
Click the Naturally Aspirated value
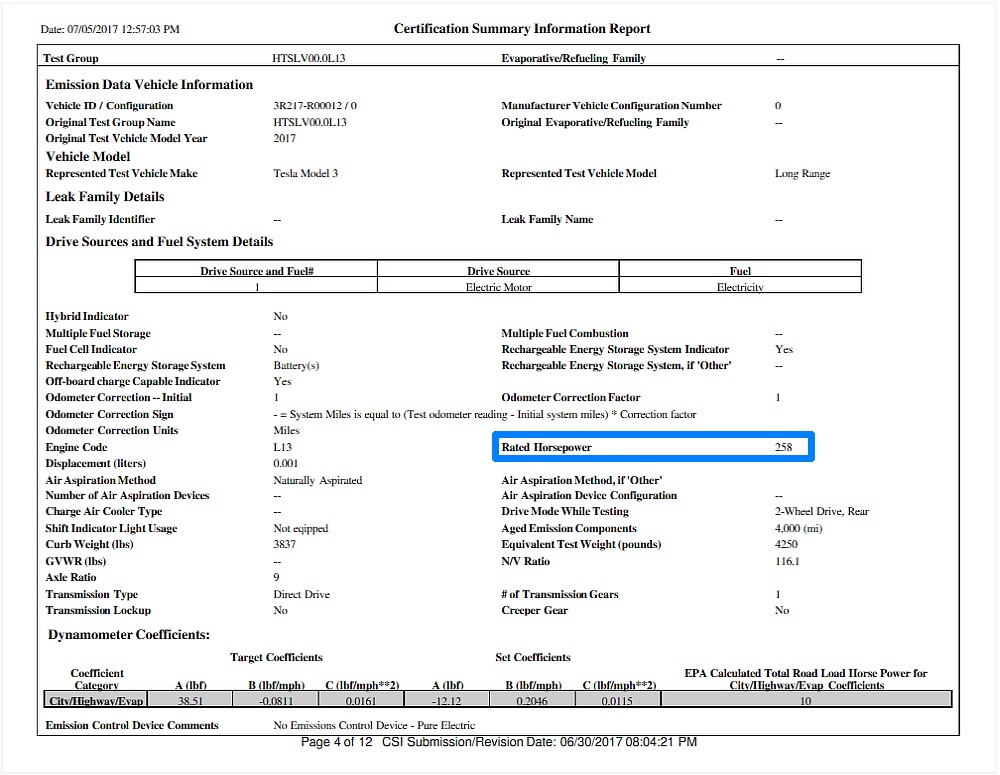(318, 480)
